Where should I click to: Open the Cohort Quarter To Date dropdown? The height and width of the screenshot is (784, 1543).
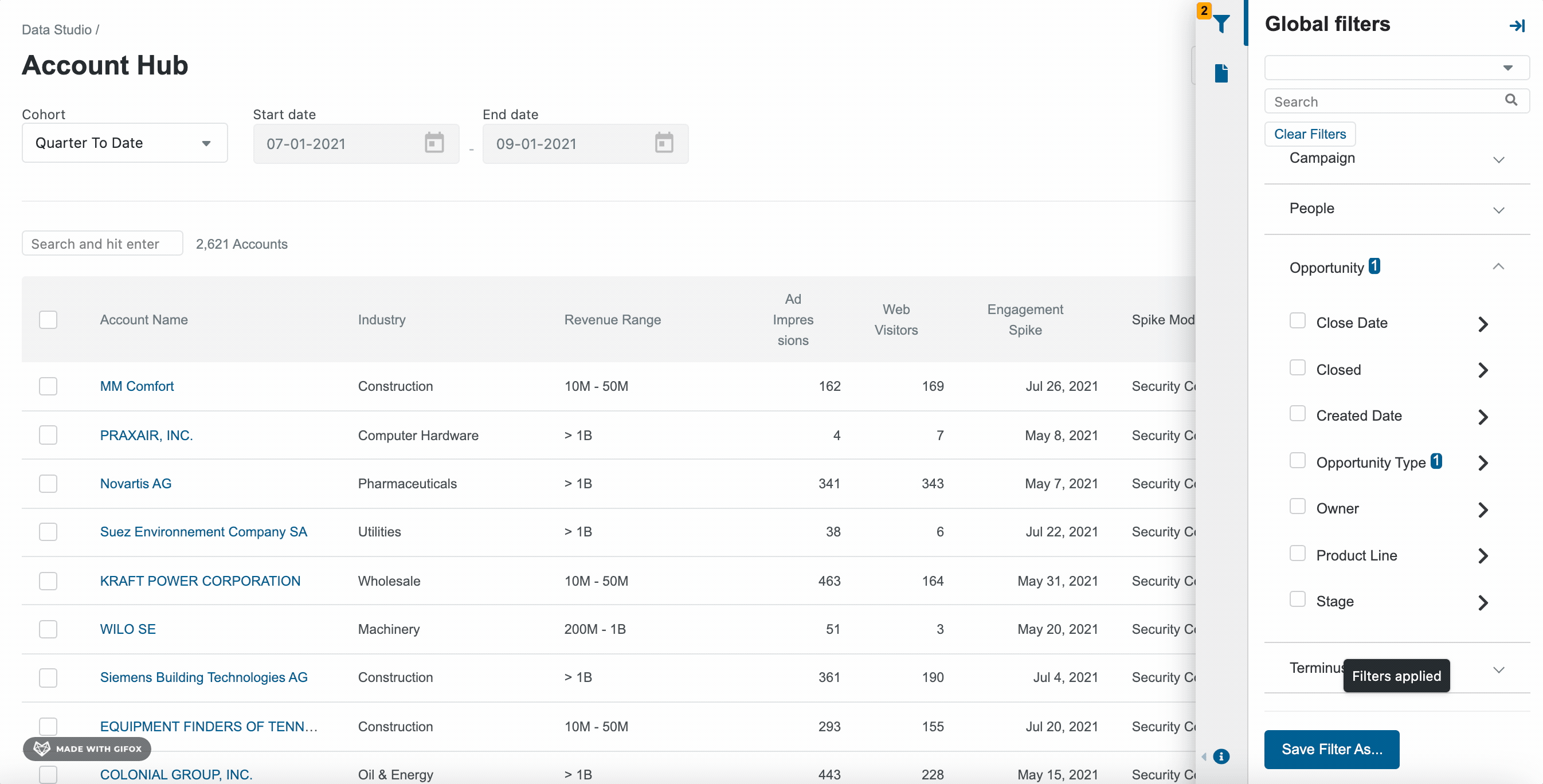click(x=124, y=143)
